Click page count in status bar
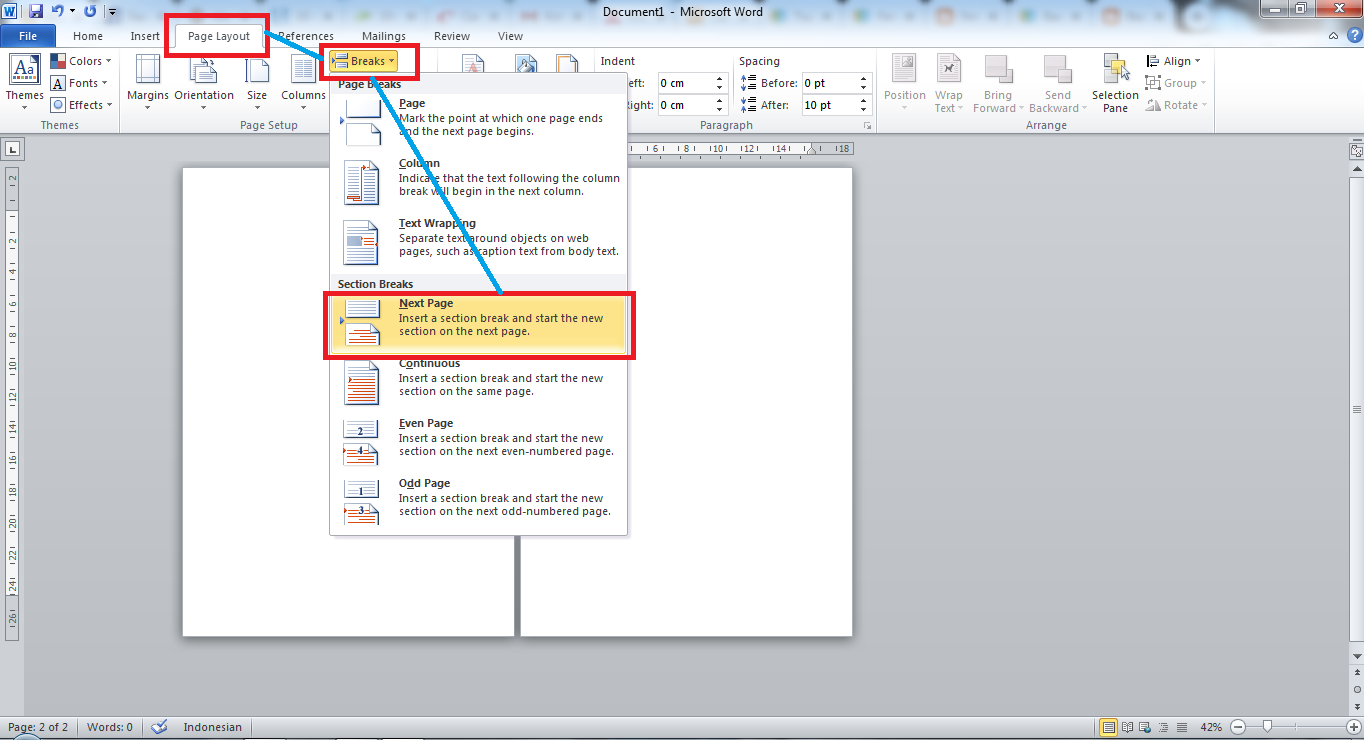1364x740 pixels. pyautogui.click(x=38, y=727)
